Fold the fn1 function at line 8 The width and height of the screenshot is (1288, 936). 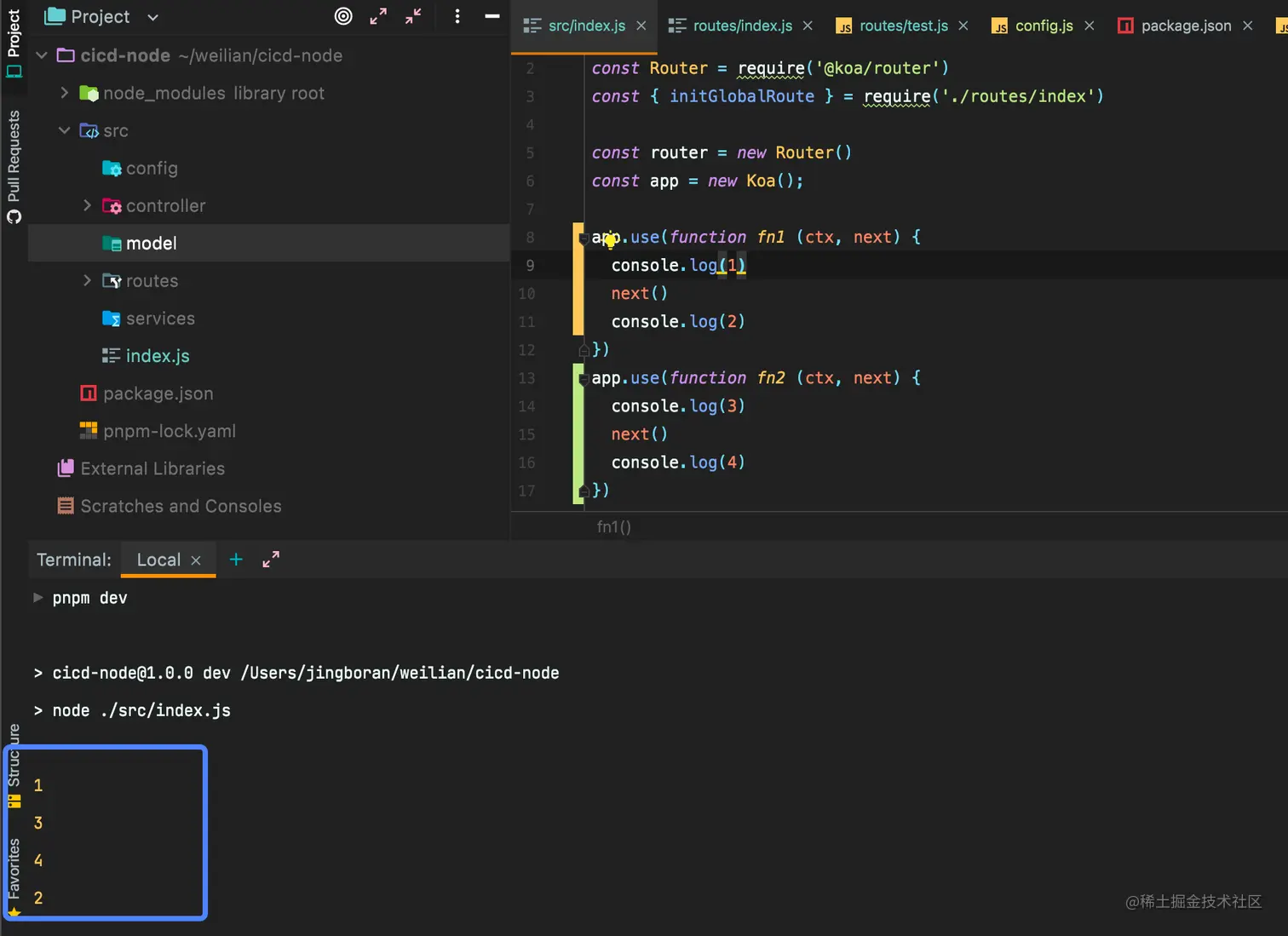pos(584,238)
